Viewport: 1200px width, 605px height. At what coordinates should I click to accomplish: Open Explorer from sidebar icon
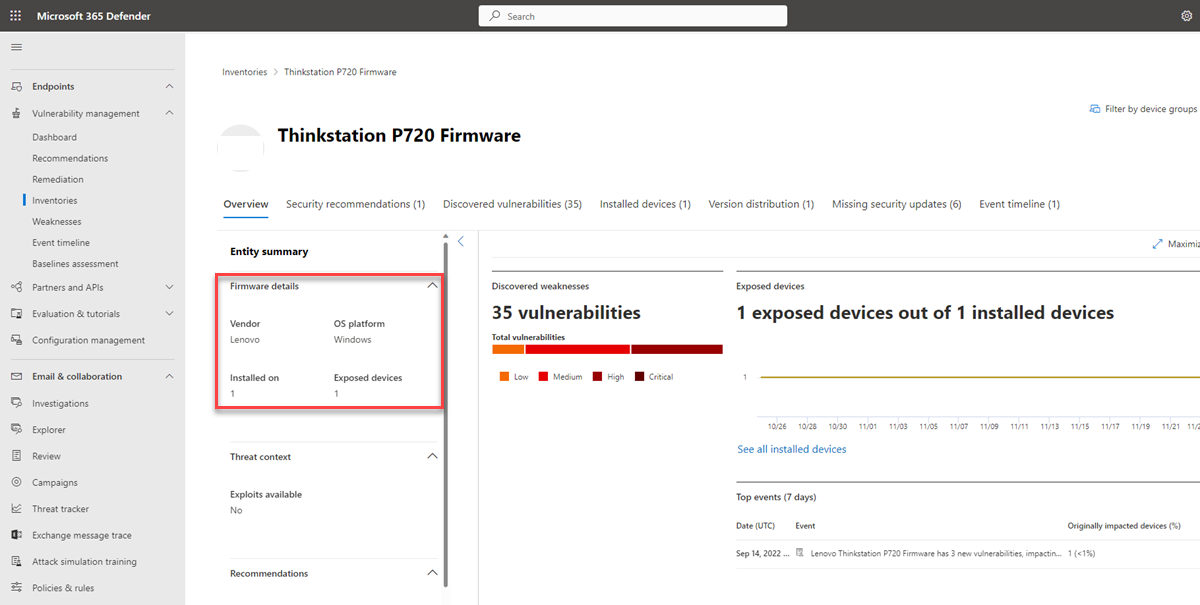click(16, 429)
